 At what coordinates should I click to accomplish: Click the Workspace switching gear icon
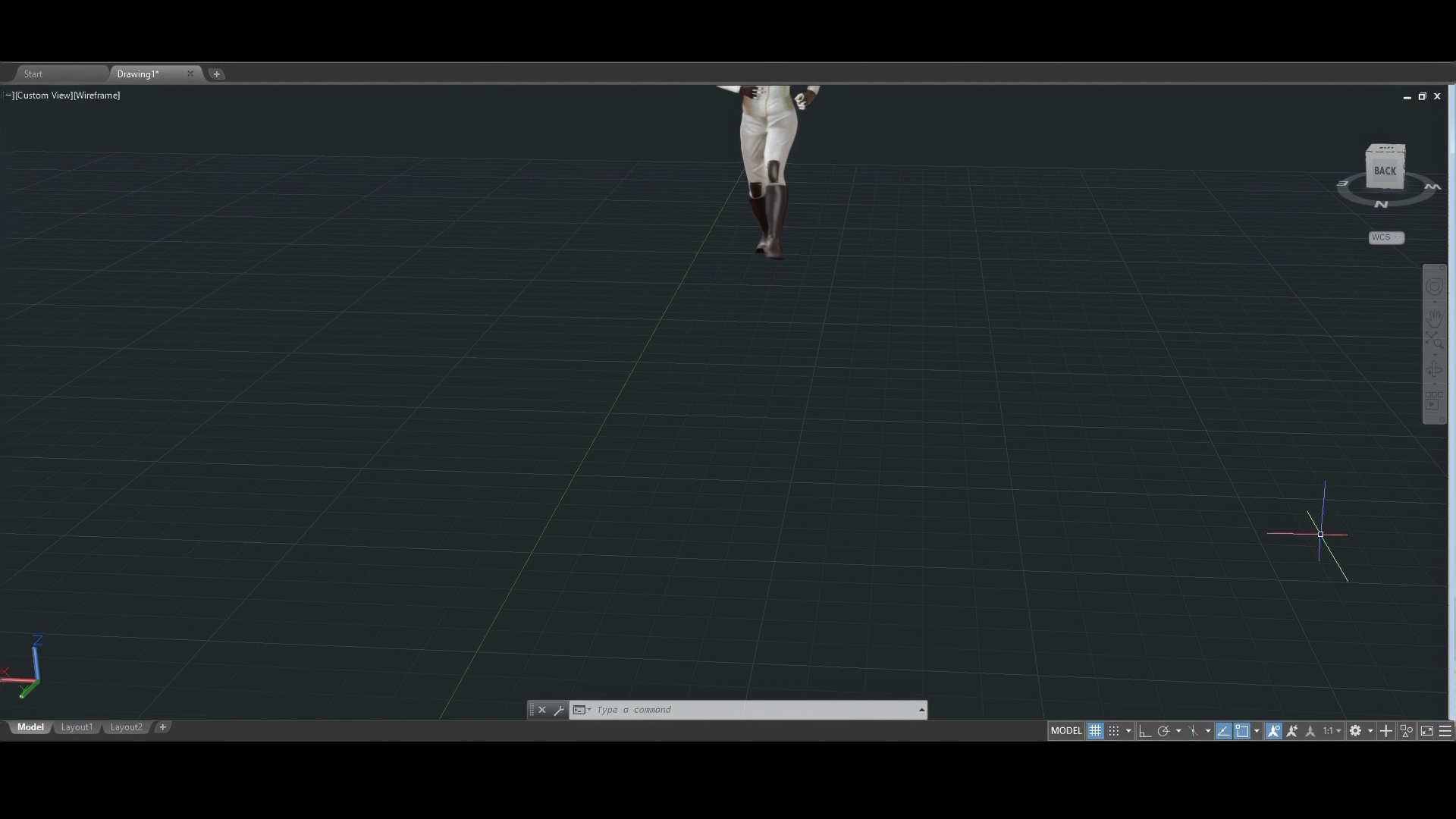coord(1355,731)
